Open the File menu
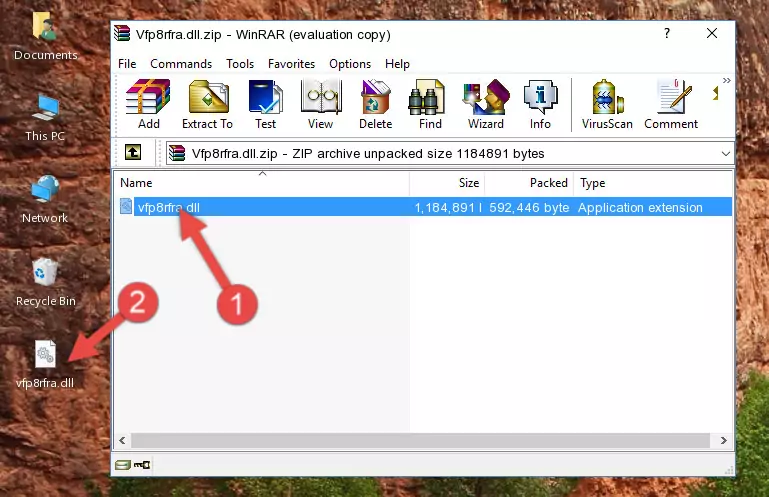The height and width of the screenshot is (497, 769). point(127,64)
